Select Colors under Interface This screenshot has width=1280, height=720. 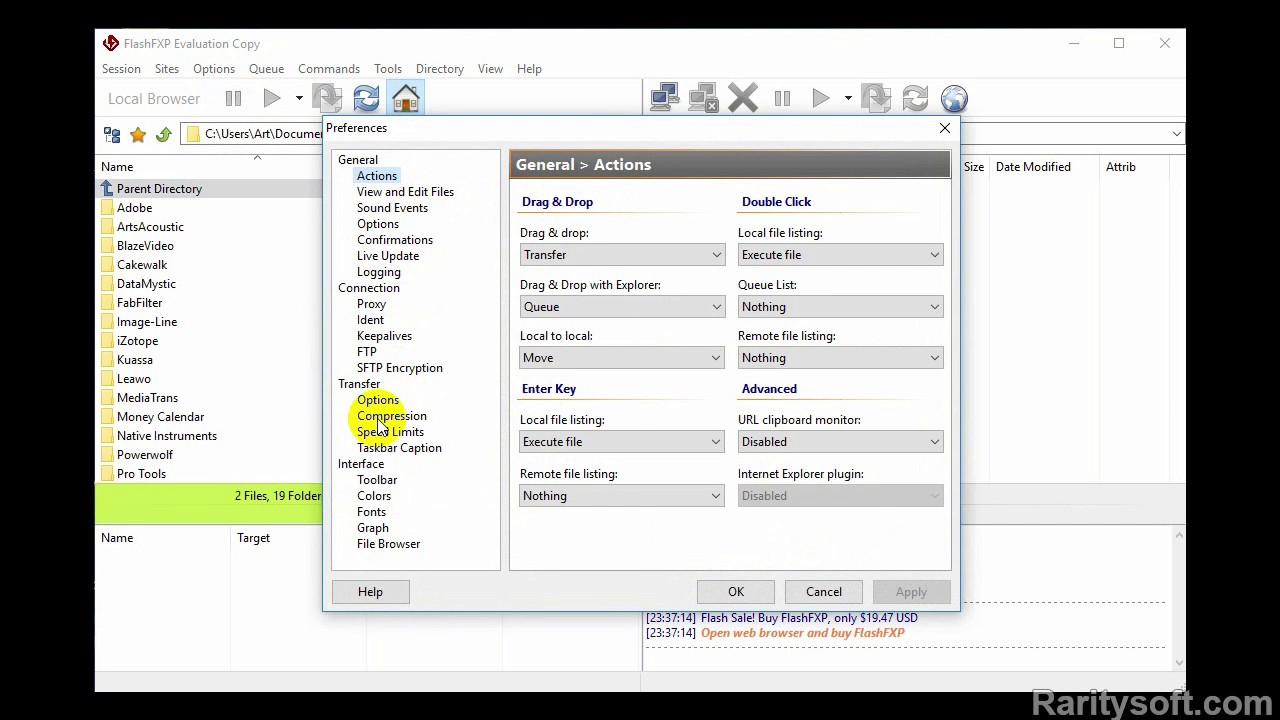(374, 496)
